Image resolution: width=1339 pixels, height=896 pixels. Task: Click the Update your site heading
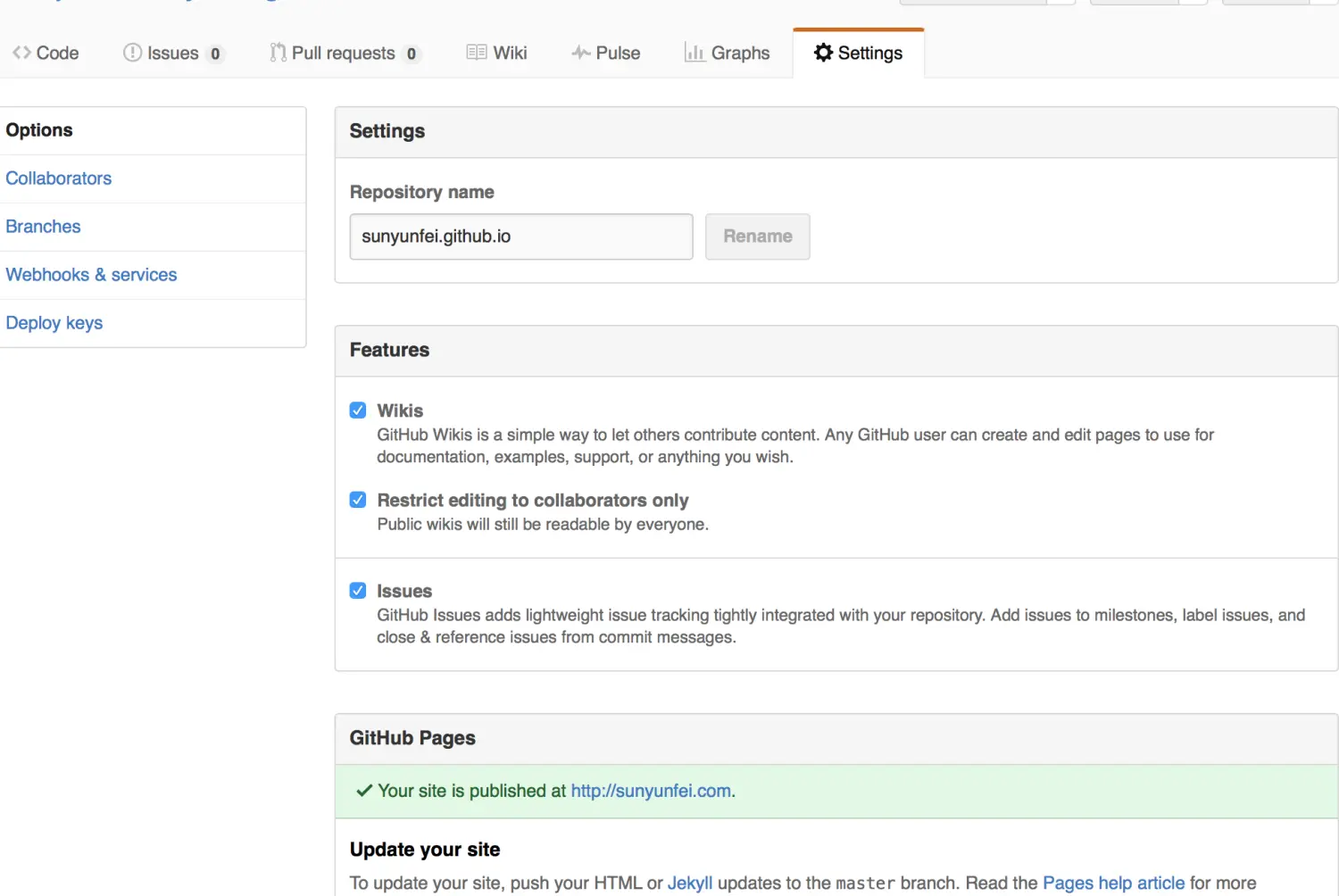tap(425, 850)
